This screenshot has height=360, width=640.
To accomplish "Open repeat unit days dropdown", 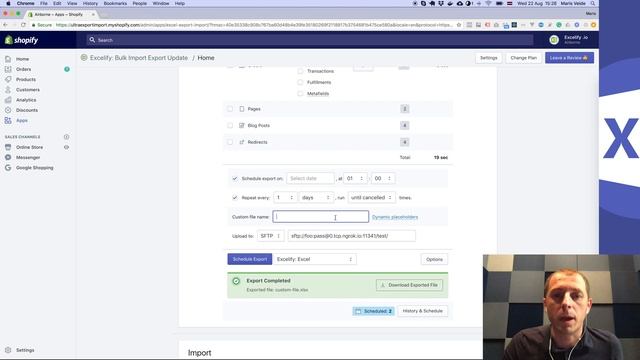I will 316,198.
